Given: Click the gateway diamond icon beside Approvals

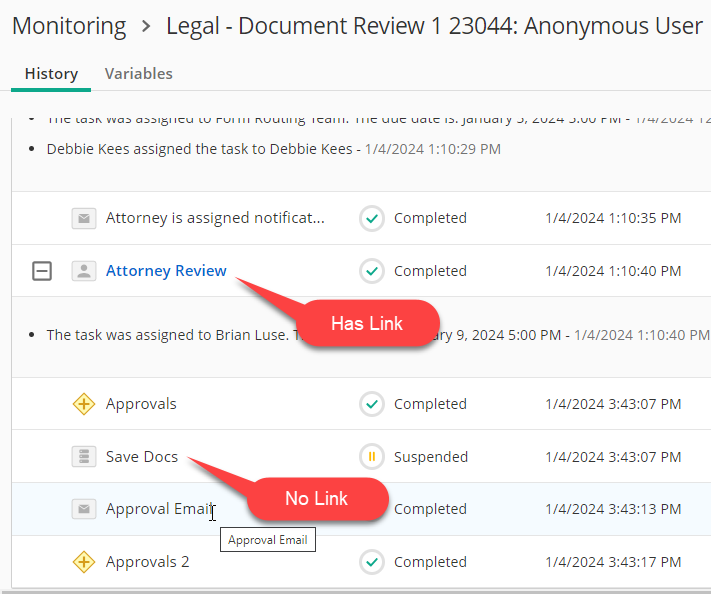Looking at the screenshot, I should click(x=84, y=404).
